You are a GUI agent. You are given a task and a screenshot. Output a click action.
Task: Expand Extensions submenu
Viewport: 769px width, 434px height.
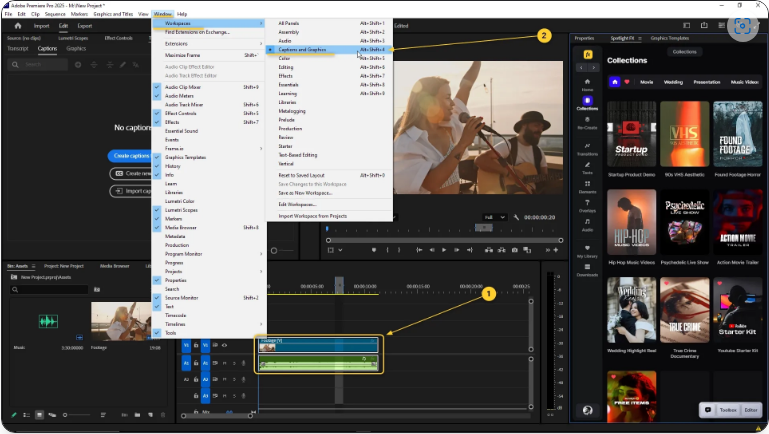coord(209,44)
